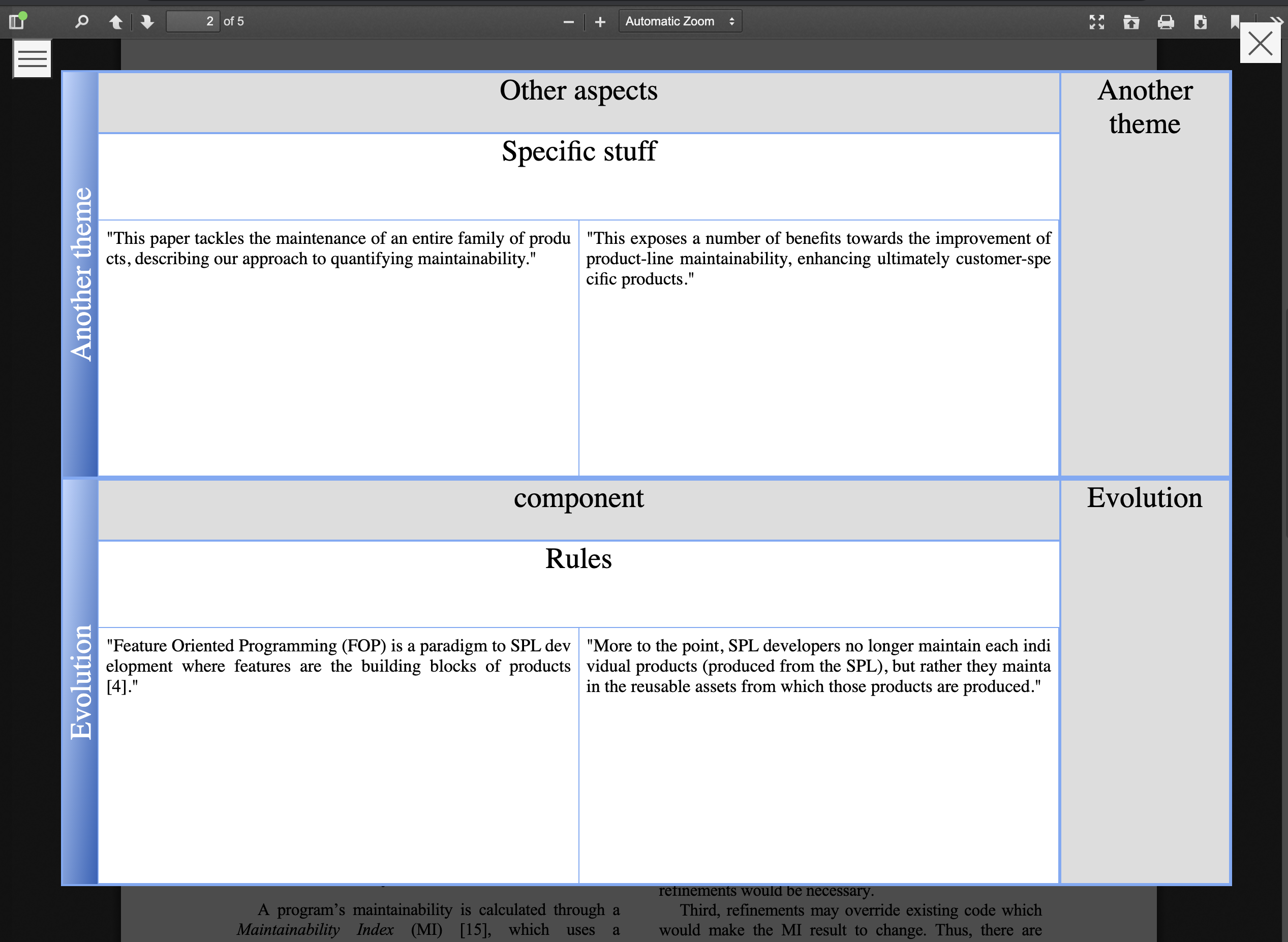Open the Automatic Zoom dropdown
The image size is (1288, 942).
[680, 22]
